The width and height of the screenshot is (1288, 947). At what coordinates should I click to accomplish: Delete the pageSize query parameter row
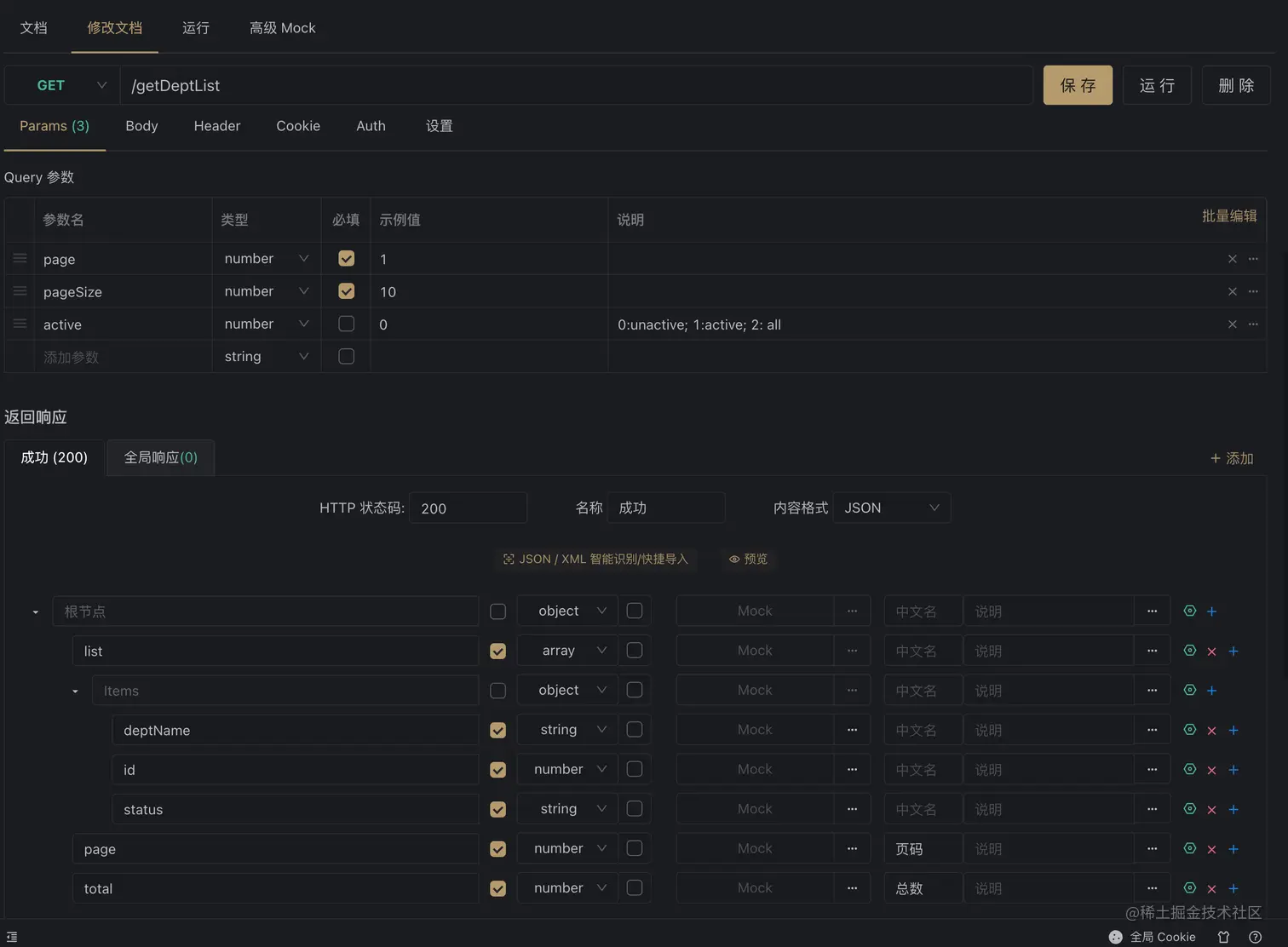tap(1232, 291)
